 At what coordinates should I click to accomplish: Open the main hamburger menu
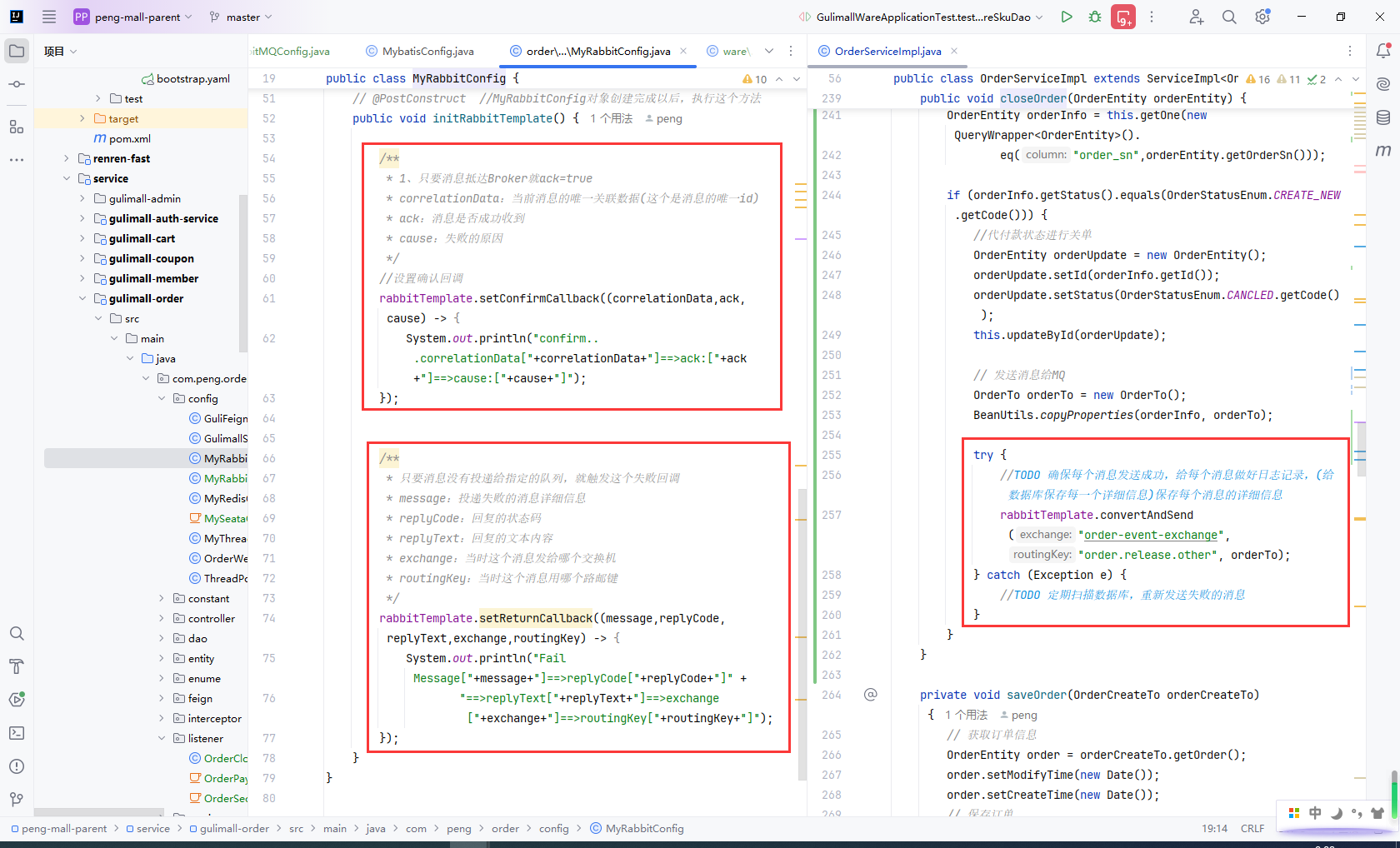(x=49, y=17)
